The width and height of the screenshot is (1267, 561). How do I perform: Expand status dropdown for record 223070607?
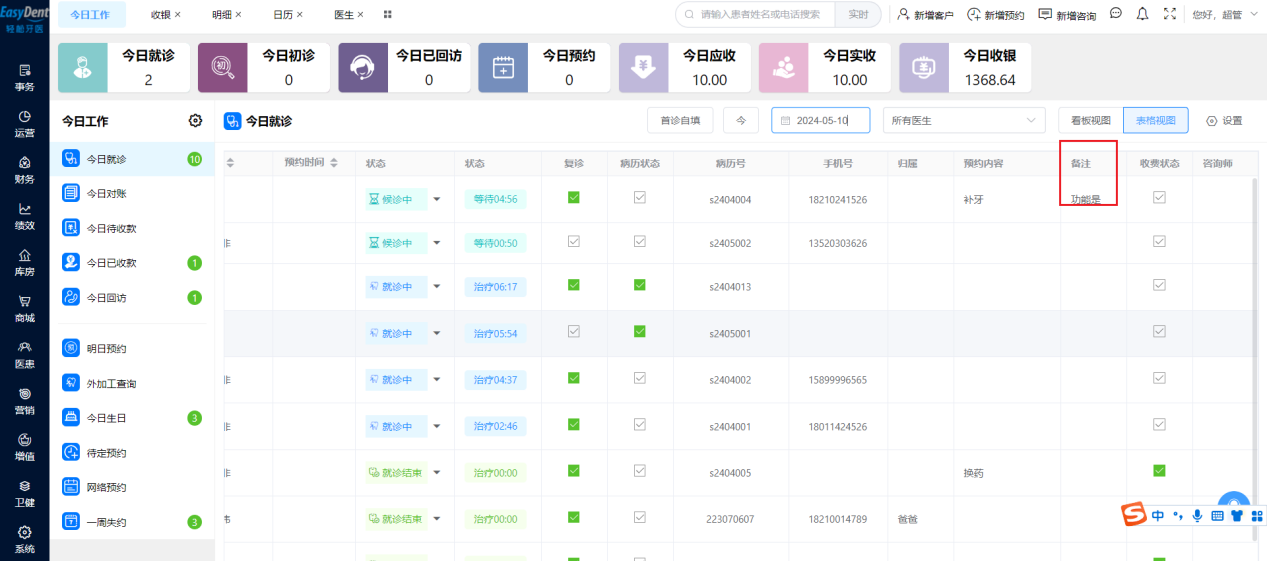(436, 519)
